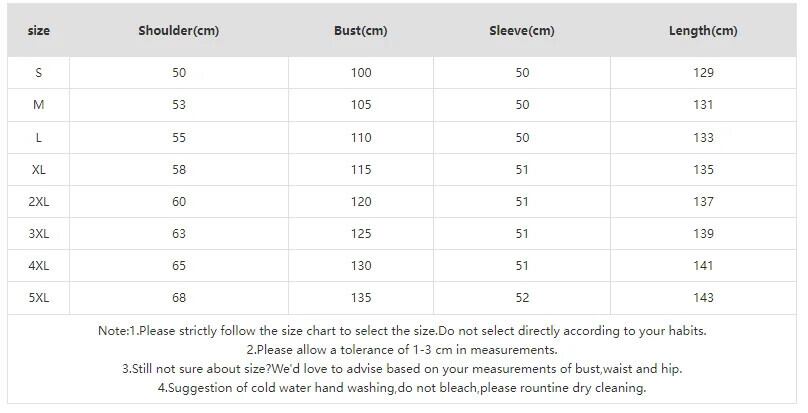Select the 2XL size row label

(39, 202)
